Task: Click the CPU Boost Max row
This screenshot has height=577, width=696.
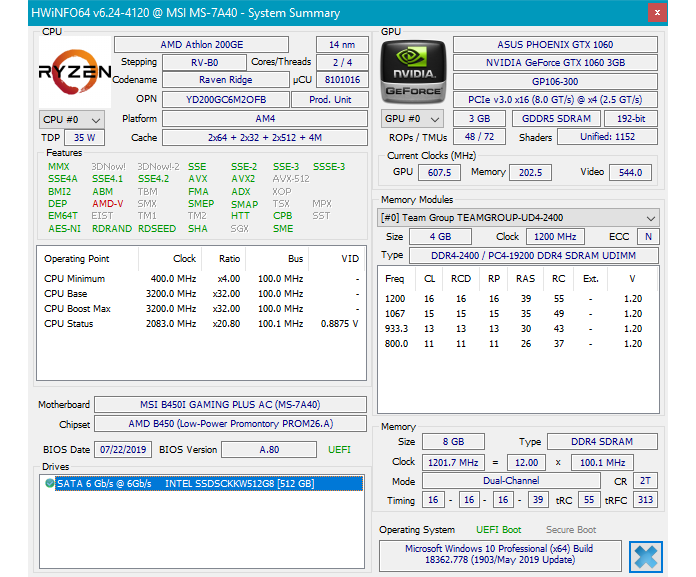Action: (x=201, y=308)
